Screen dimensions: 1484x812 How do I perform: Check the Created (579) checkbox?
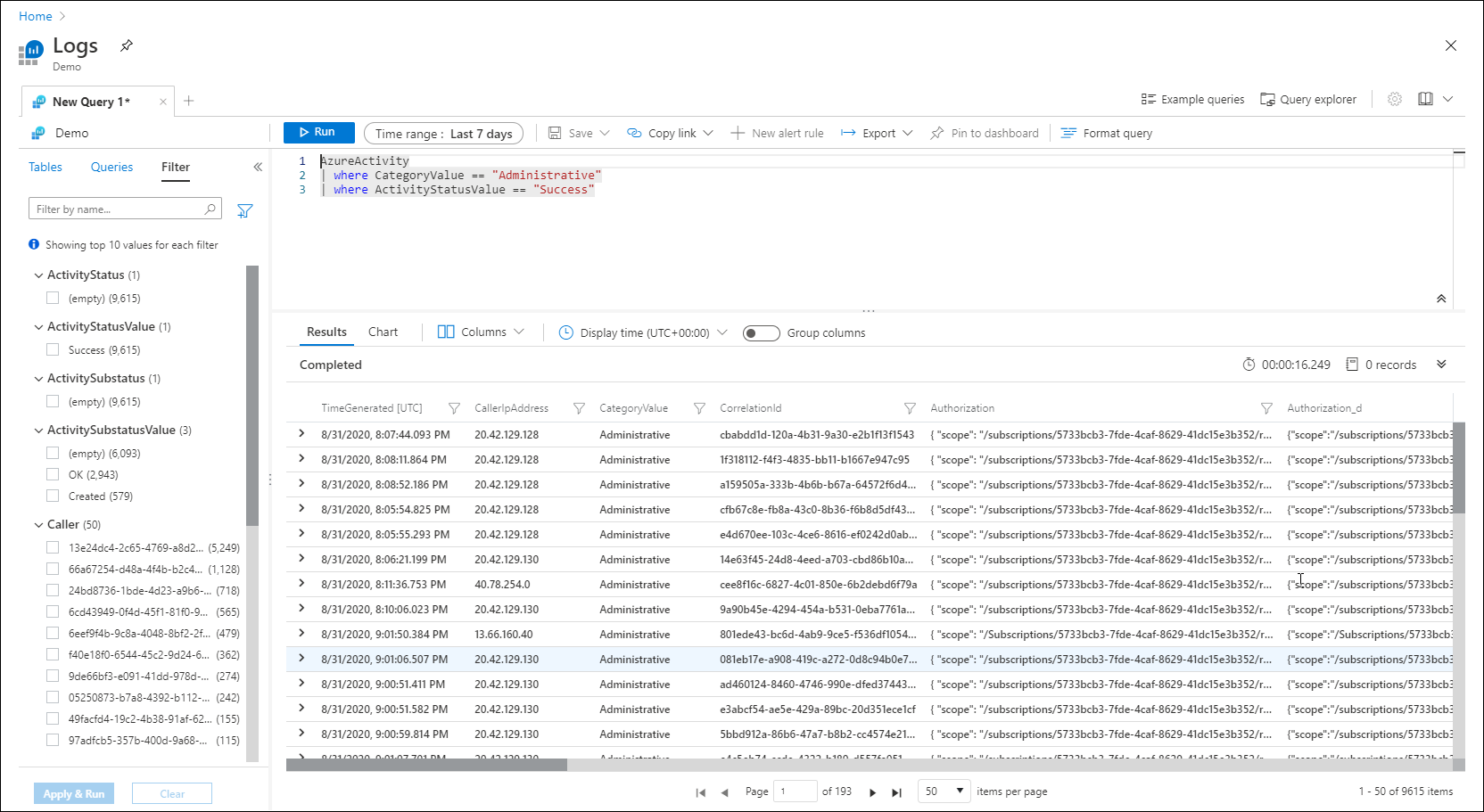click(53, 496)
